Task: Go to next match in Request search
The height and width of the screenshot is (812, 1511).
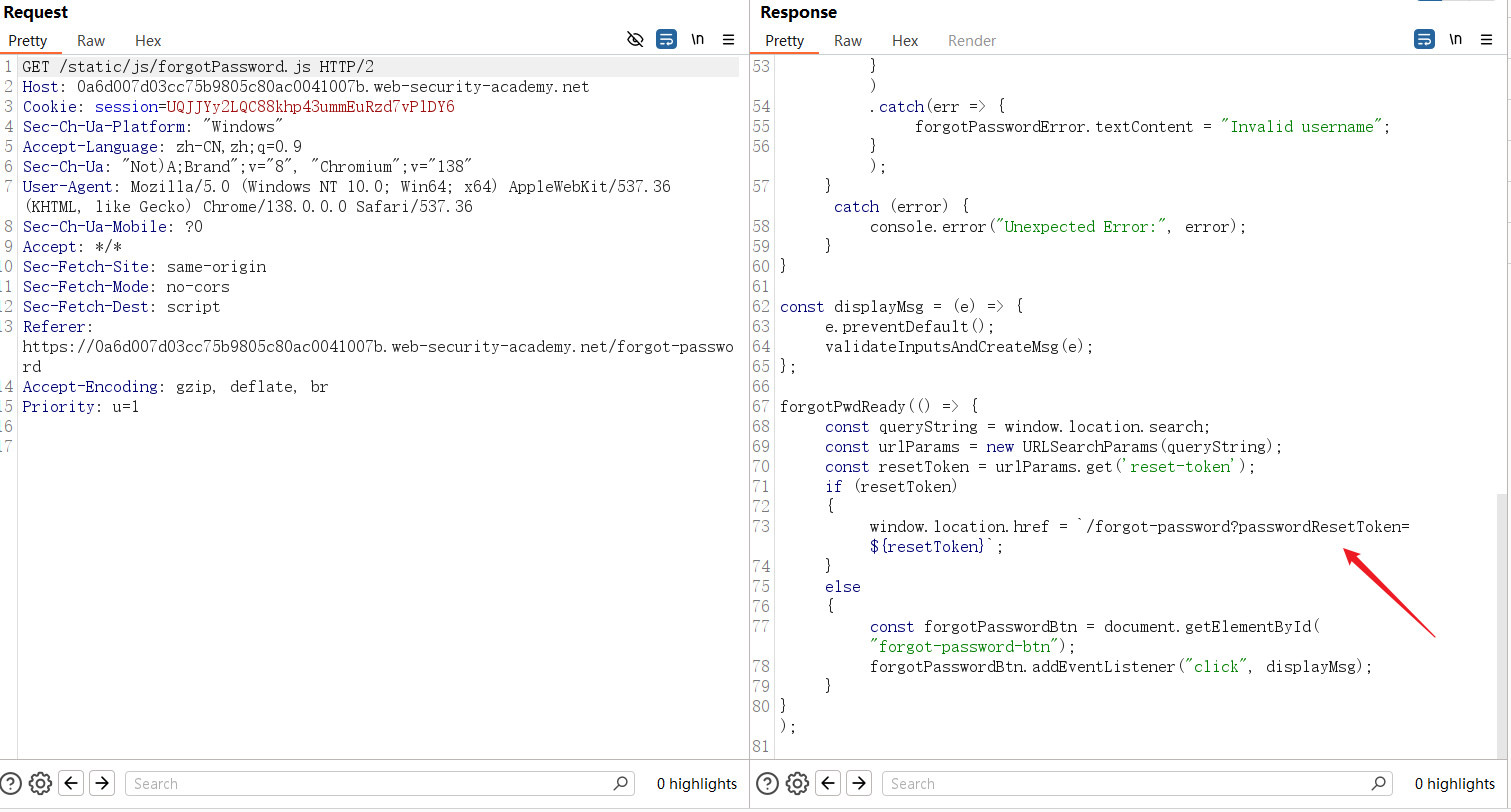Action: coord(101,783)
